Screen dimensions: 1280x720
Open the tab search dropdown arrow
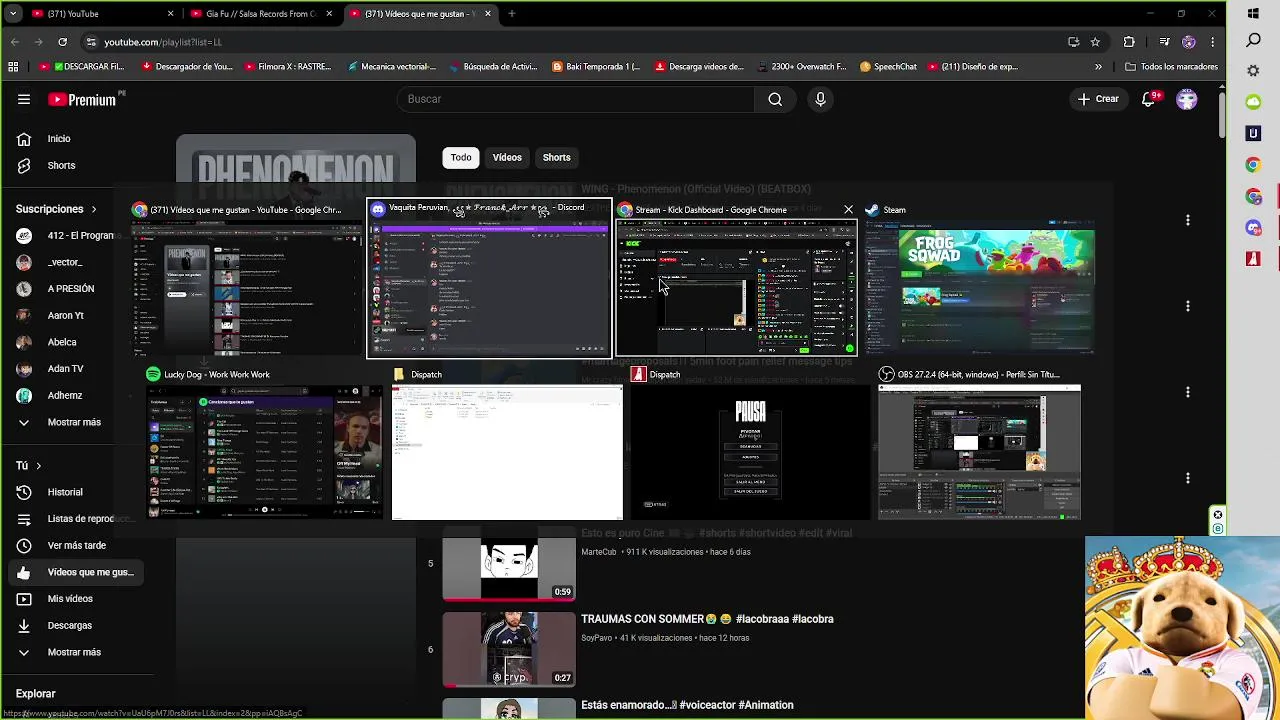click(x=13, y=14)
